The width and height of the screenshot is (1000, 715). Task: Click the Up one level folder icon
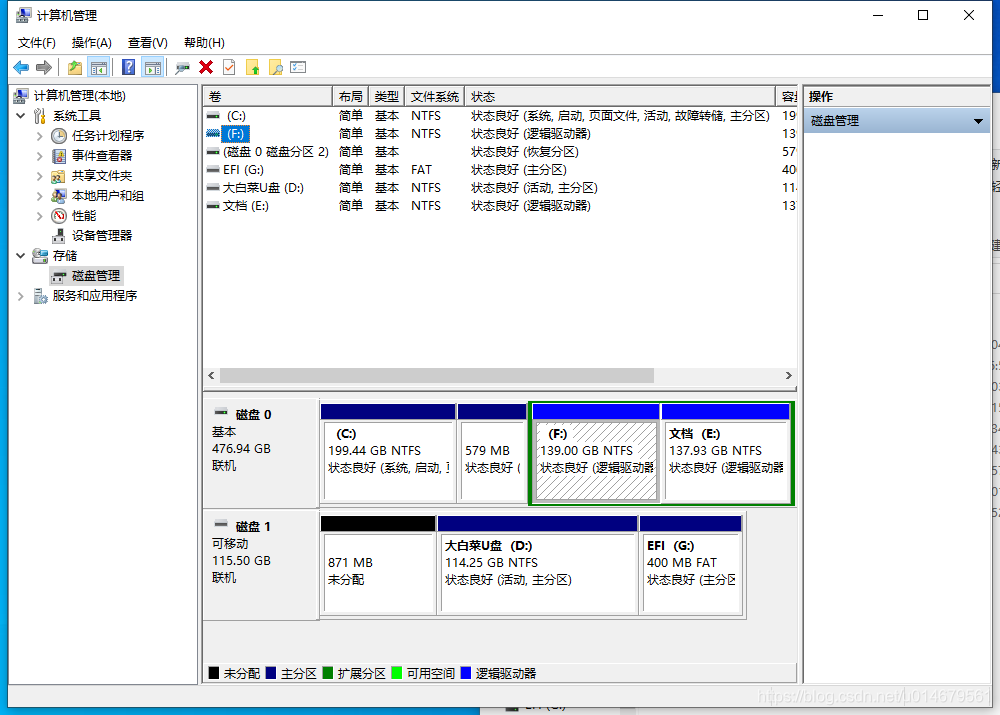click(75, 67)
